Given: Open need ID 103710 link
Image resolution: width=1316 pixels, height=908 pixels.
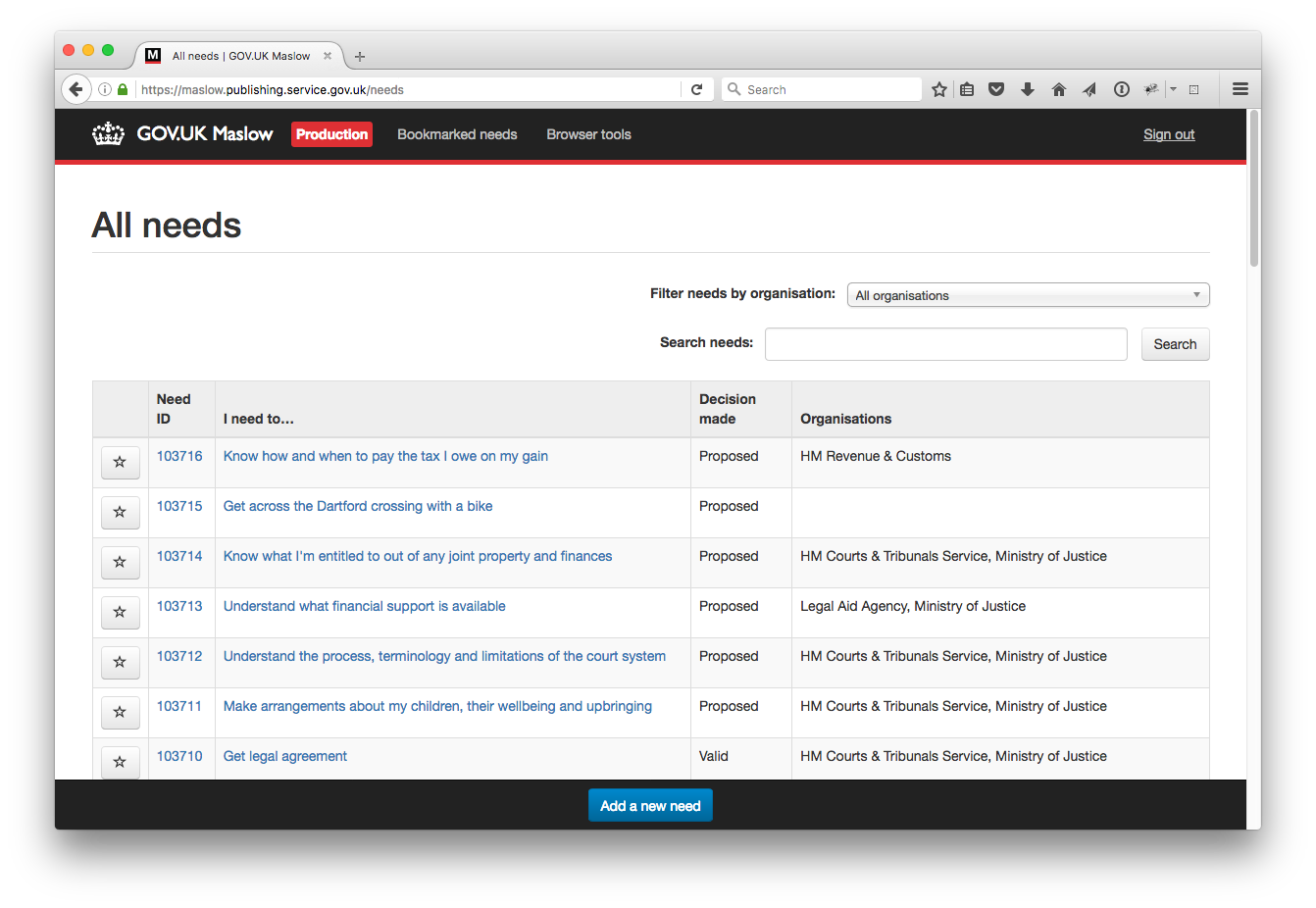Looking at the screenshot, I should 179,756.
